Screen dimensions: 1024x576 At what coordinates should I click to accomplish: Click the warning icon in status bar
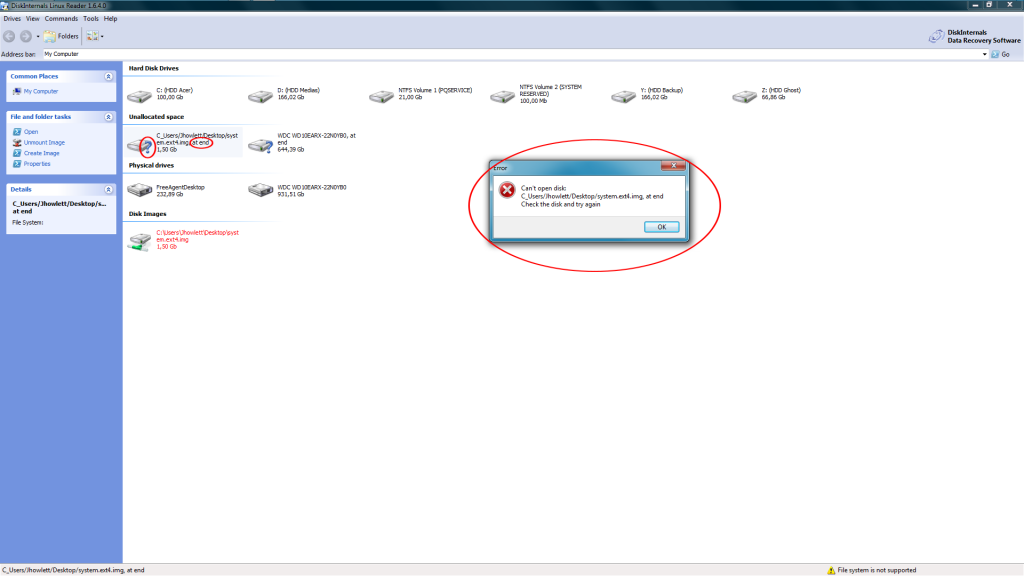click(x=831, y=570)
